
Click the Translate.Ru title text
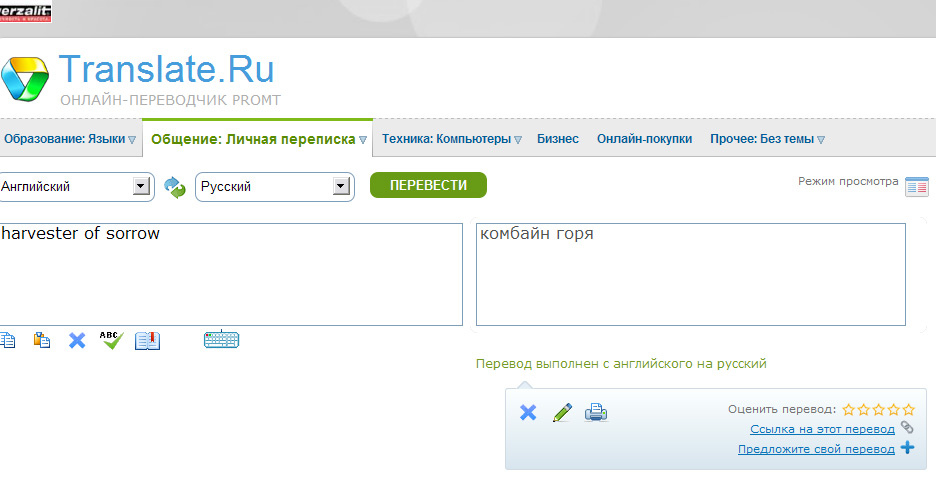167,69
